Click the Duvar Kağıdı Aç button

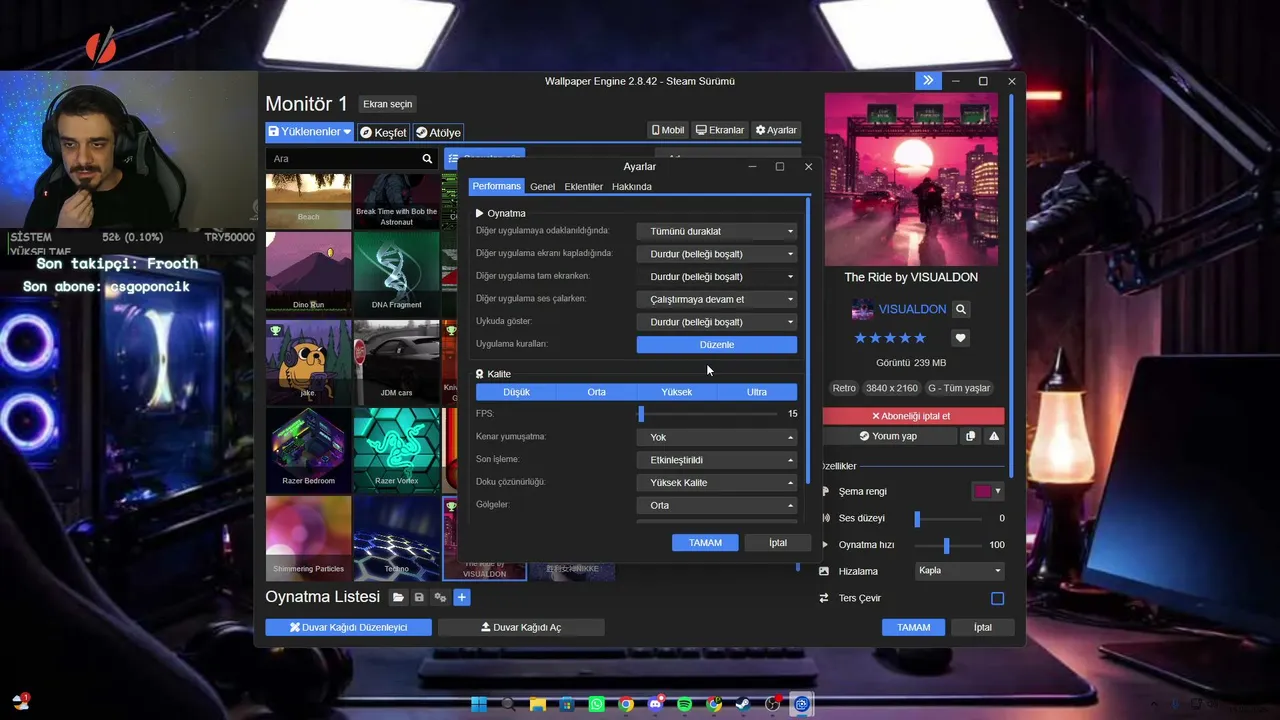(521, 627)
